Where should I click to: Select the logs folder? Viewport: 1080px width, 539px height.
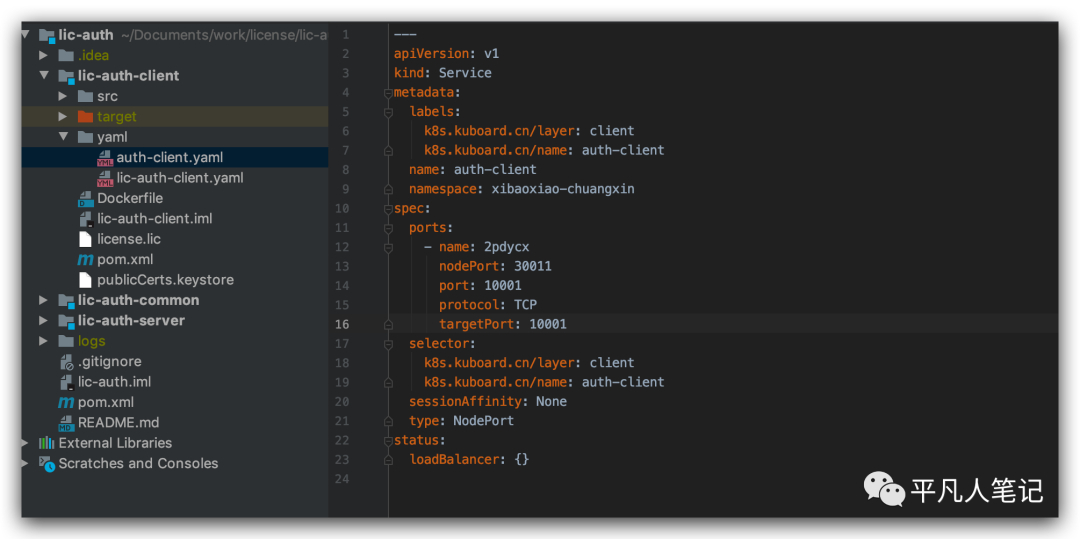click(91, 341)
